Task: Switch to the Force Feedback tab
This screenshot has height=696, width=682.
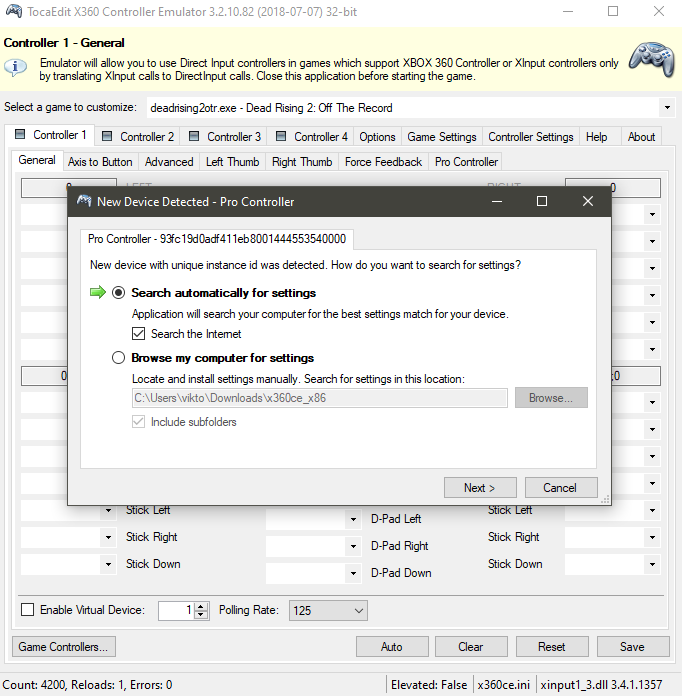Action: pos(383,162)
